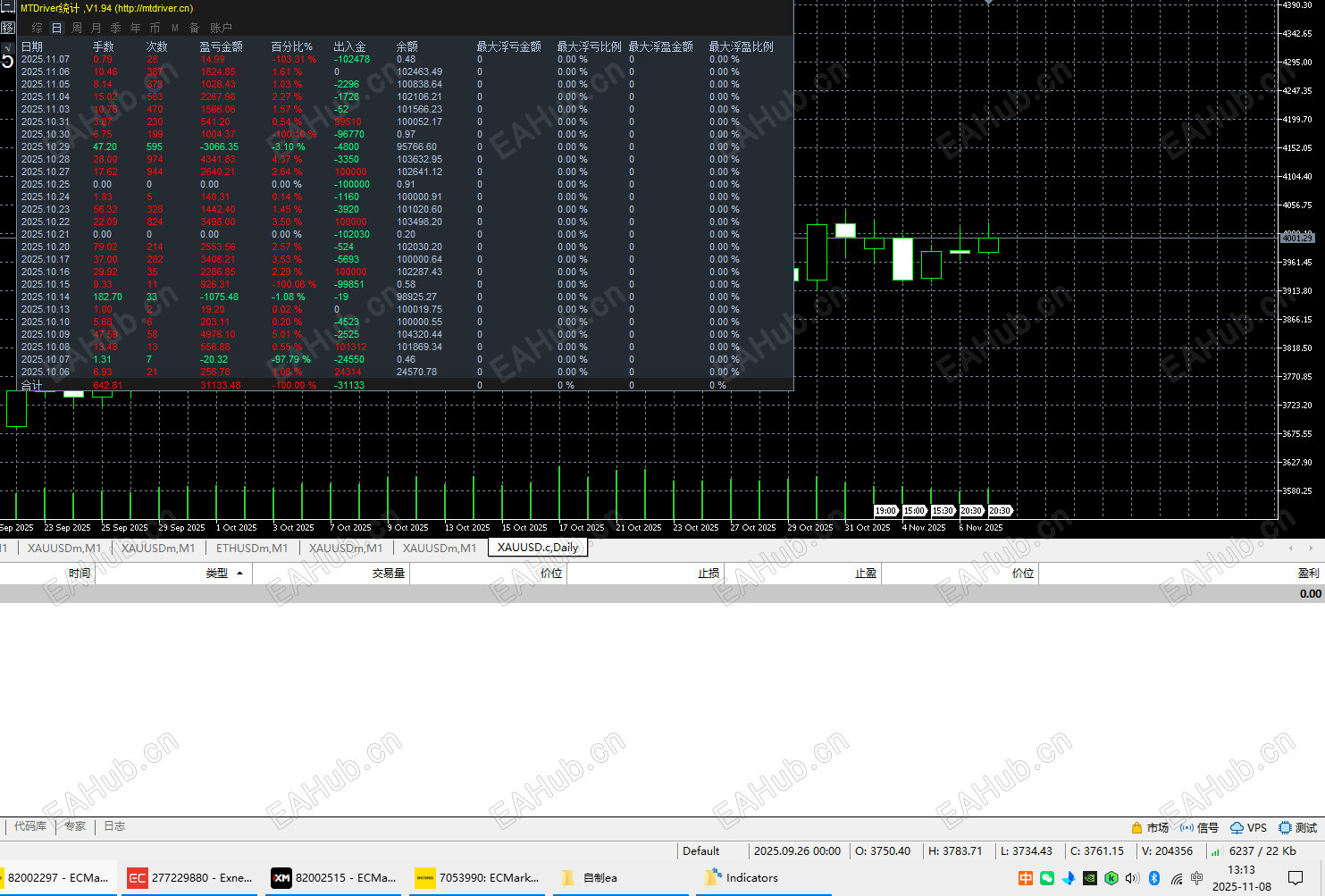Screen dimensions: 1325x896
Task: Click the blue bird tray icon
Action: (x=1069, y=878)
